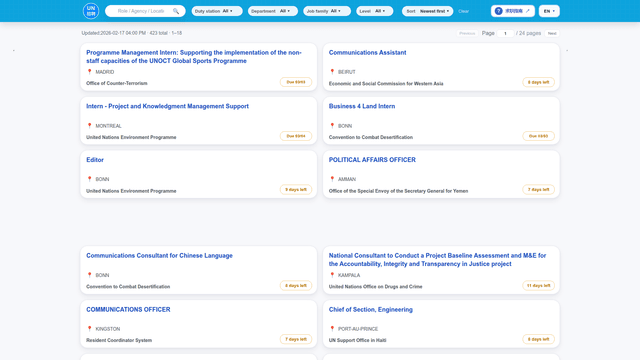Click MADRID location pin icon
The width and height of the screenshot is (640, 360).
tap(89, 72)
